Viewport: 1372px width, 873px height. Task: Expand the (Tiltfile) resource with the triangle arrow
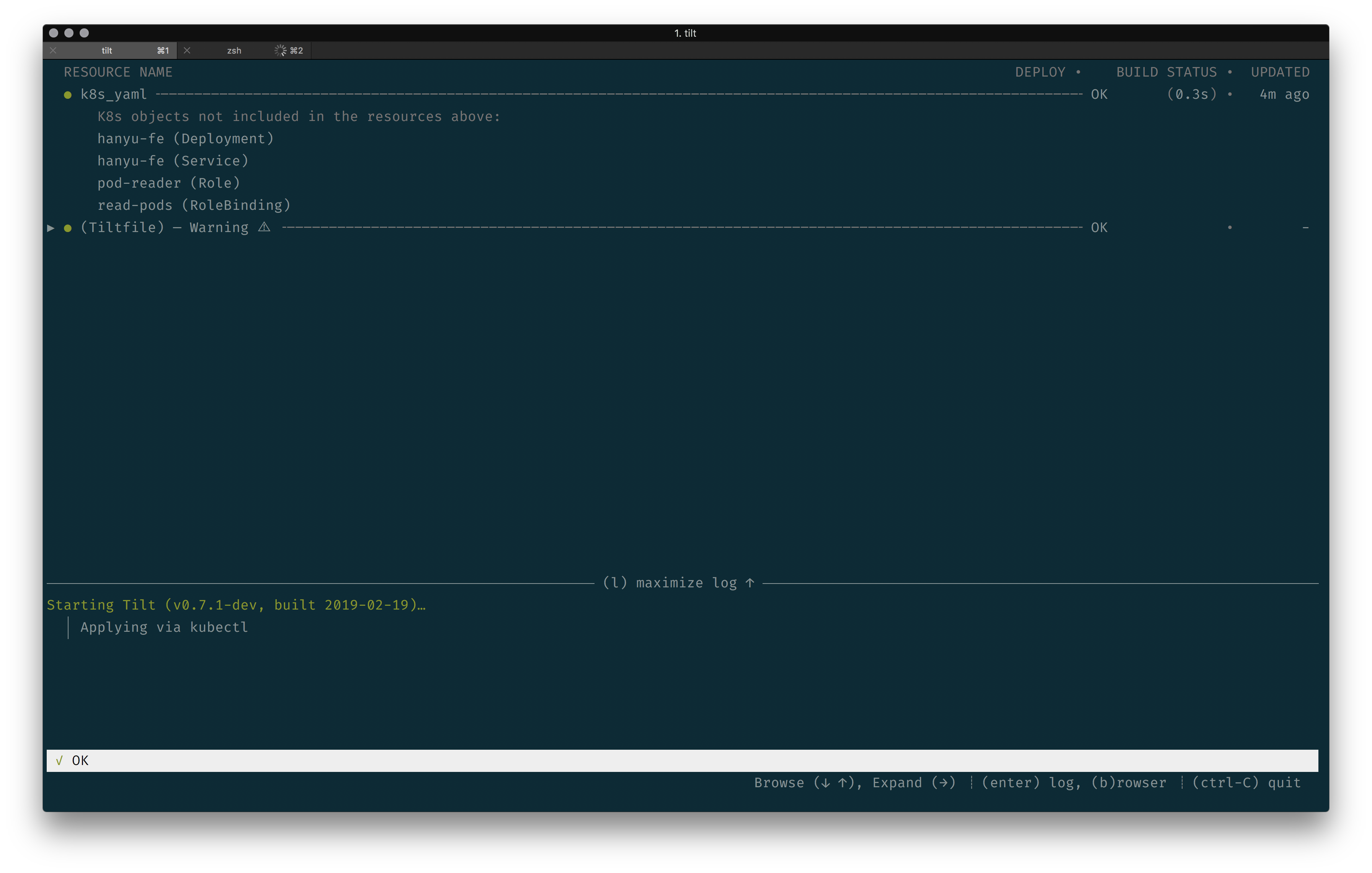(x=51, y=228)
